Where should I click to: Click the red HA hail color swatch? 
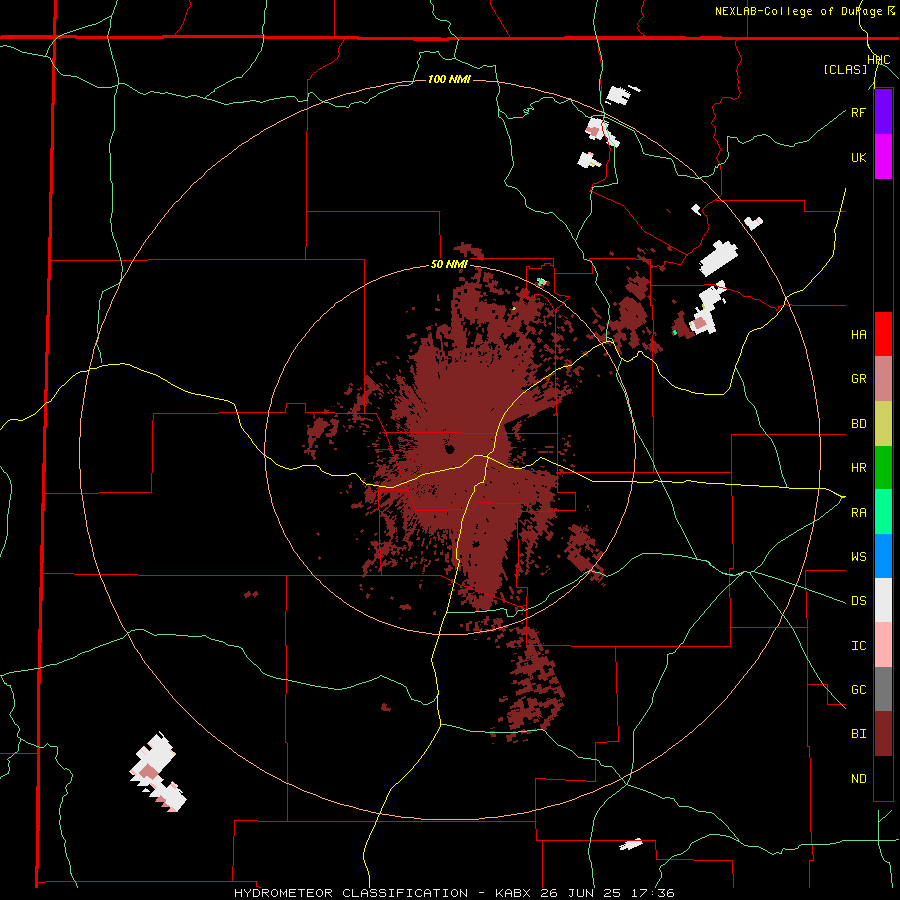[883, 334]
